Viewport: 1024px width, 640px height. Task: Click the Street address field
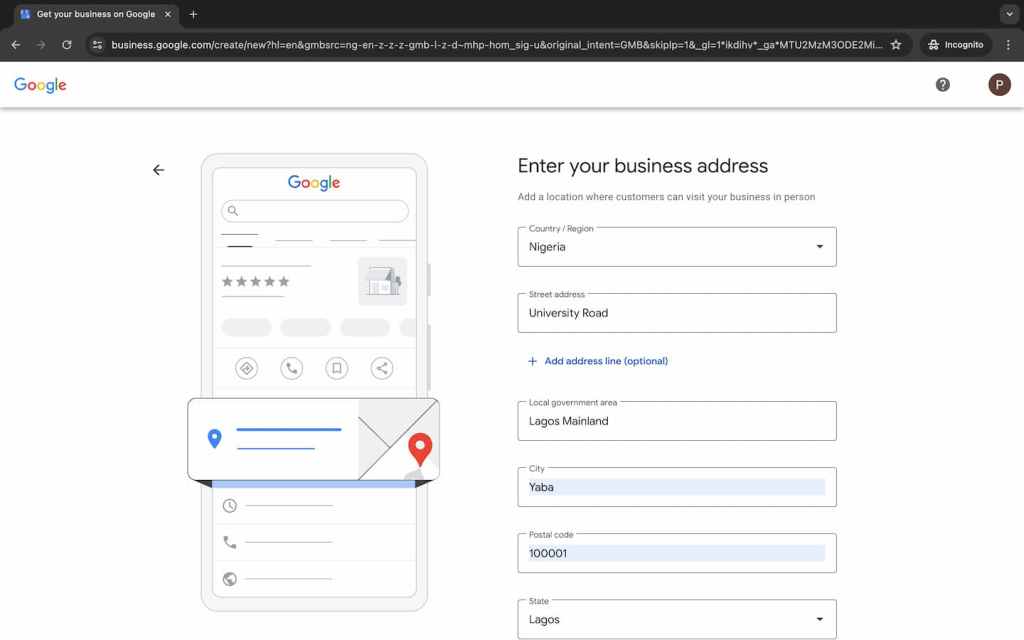pos(676,313)
